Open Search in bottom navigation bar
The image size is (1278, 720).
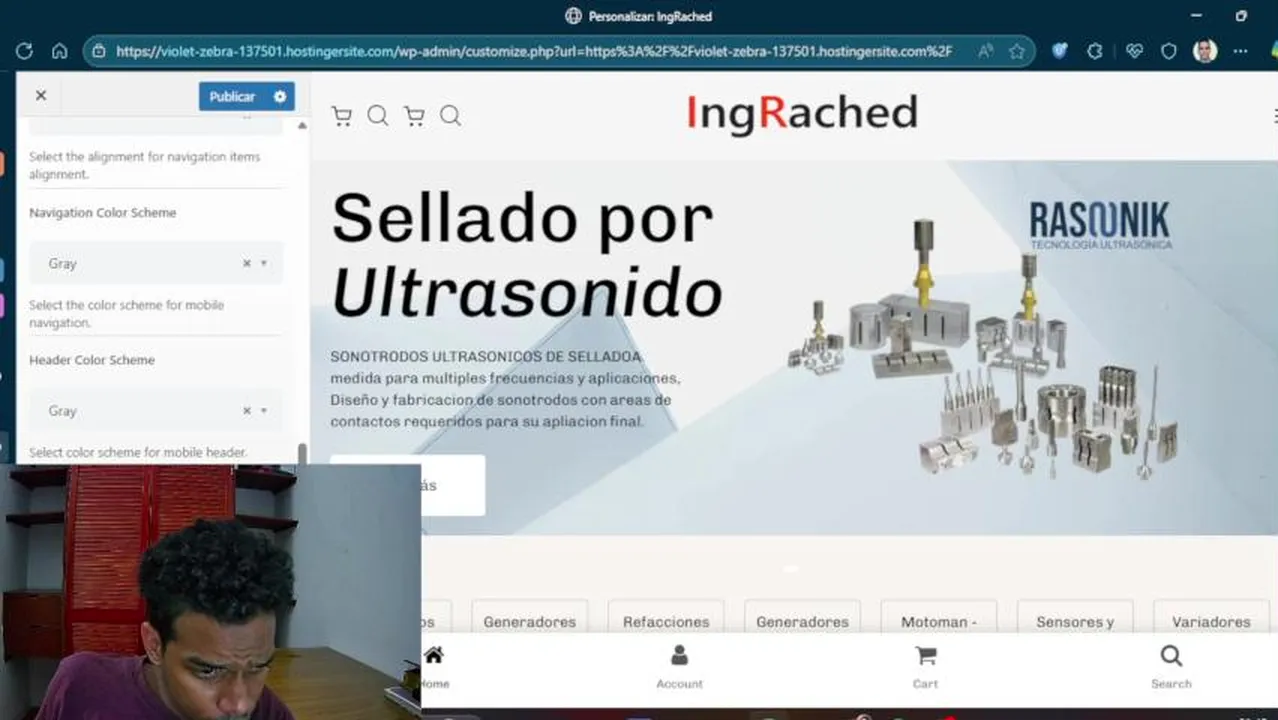pyautogui.click(x=1171, y=667)
